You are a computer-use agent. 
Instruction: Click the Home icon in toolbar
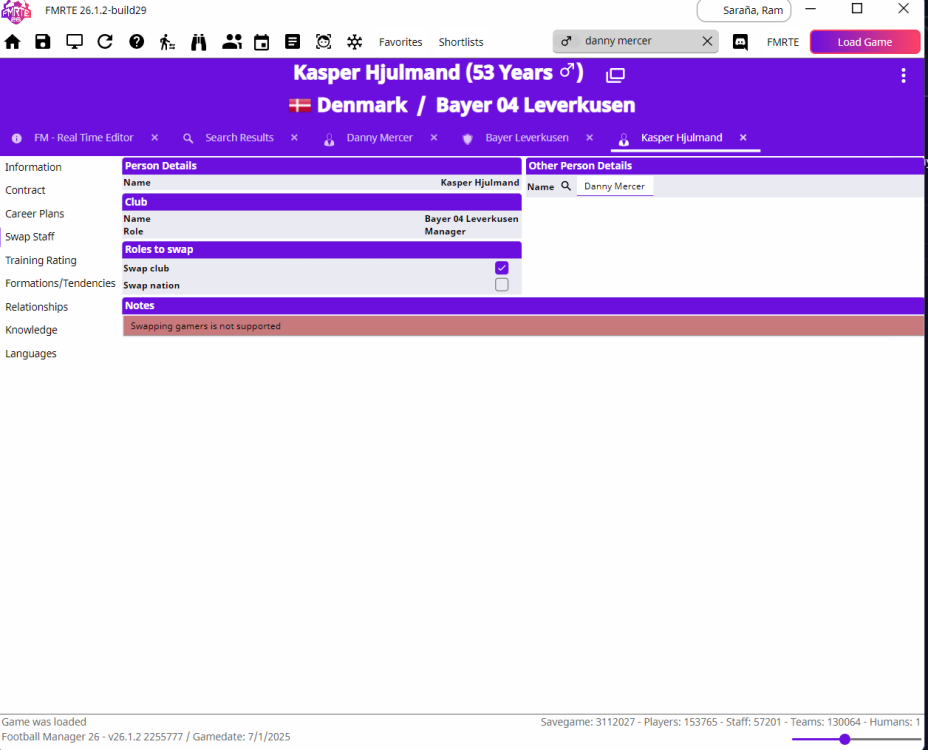13,42
